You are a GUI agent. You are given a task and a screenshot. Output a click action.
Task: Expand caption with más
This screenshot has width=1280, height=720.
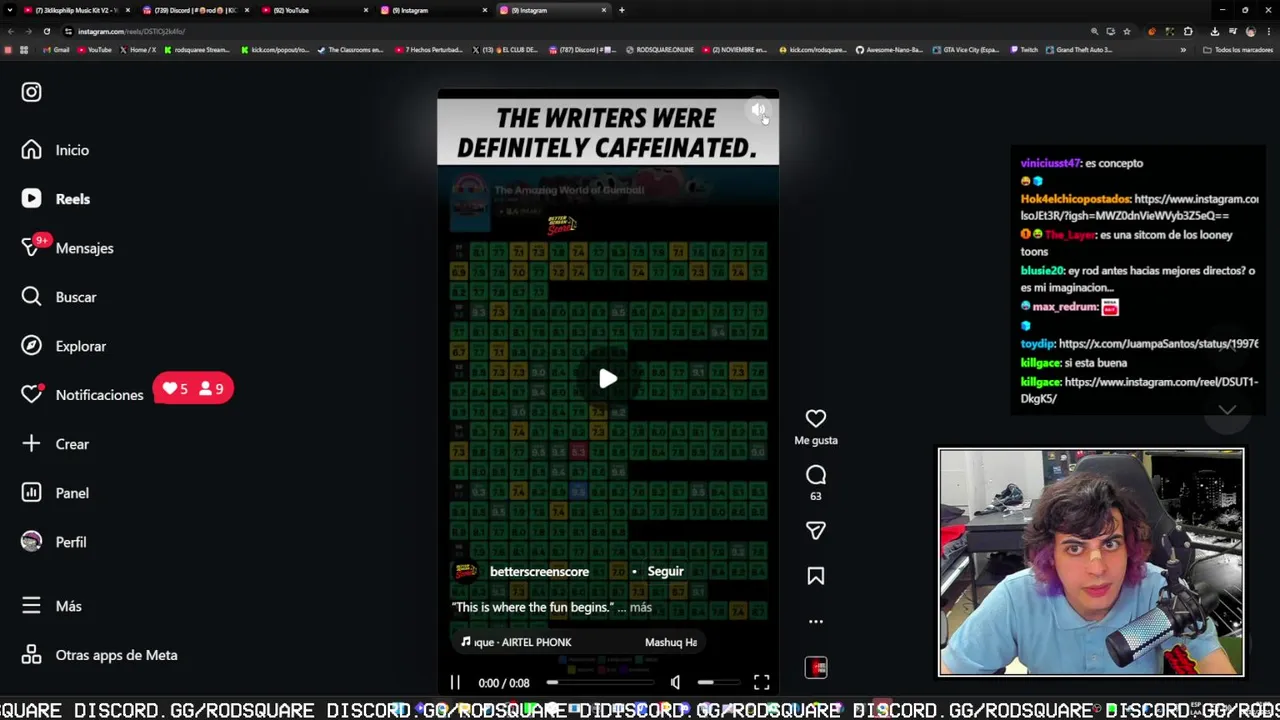(x=641, y=607)
